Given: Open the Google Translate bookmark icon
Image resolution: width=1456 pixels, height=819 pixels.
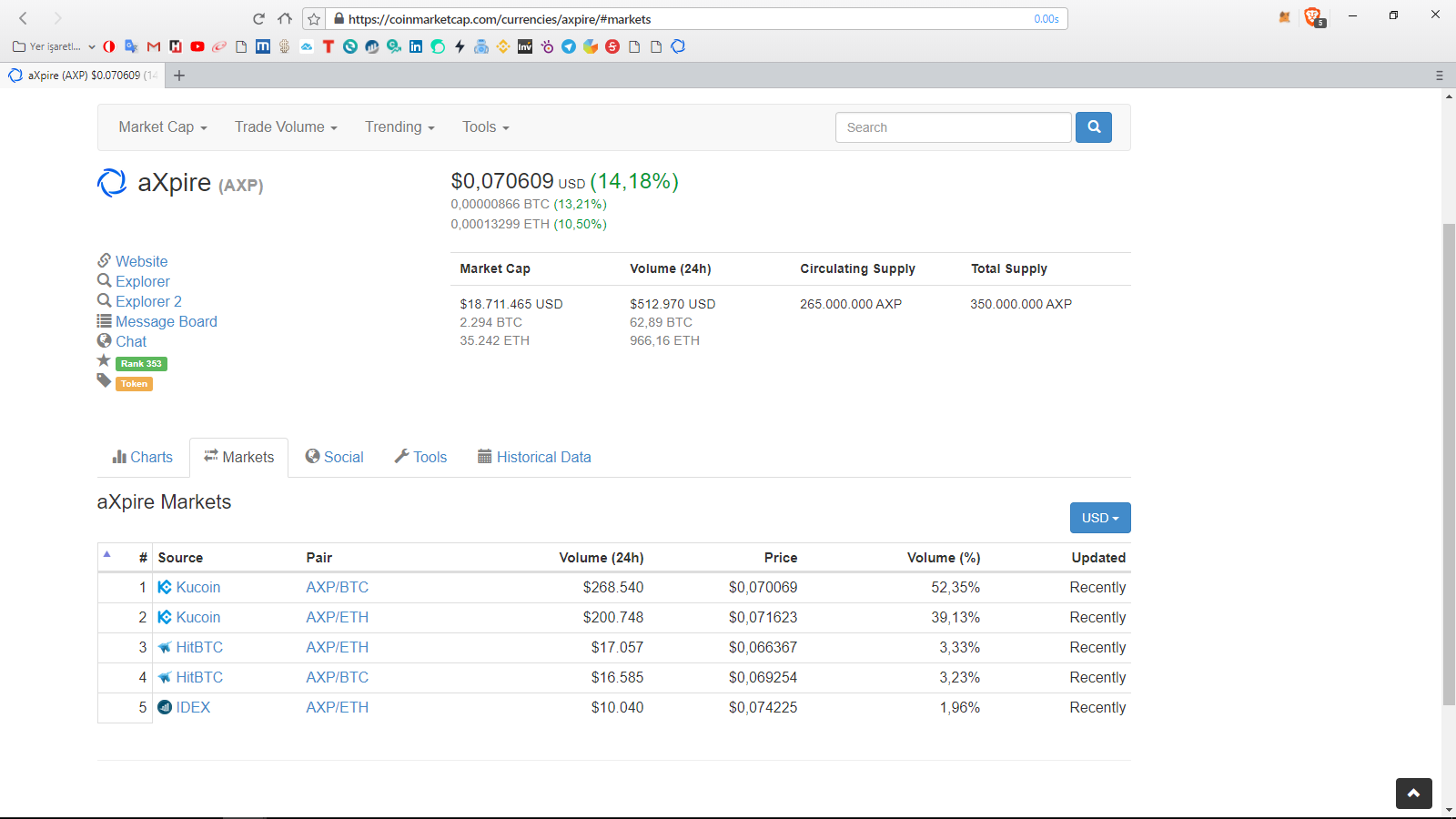Looking at the screenshot, I should [x=131, y=46].
